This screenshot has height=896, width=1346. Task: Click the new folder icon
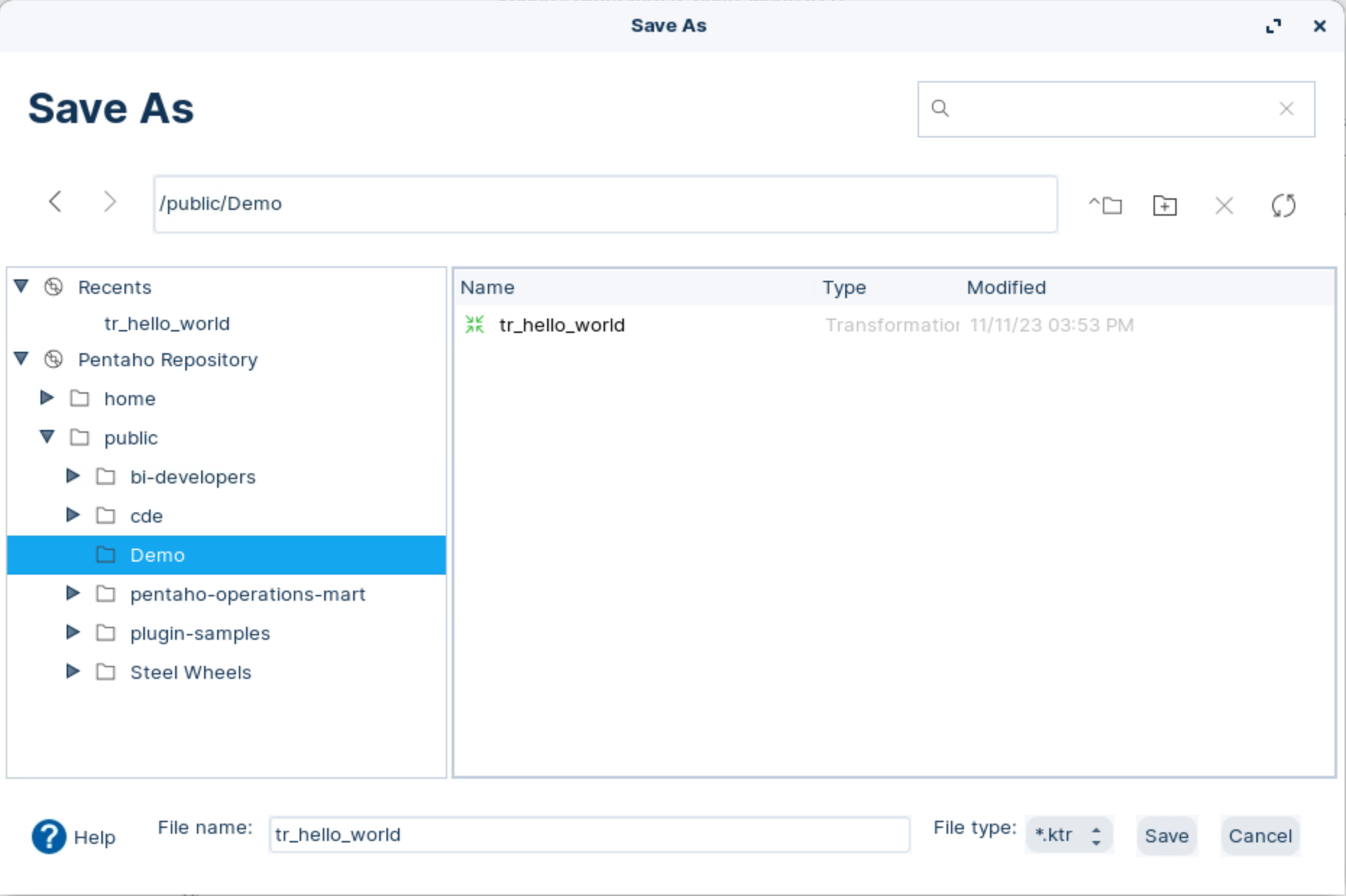pyautogui.click(x=1164, y=206)
